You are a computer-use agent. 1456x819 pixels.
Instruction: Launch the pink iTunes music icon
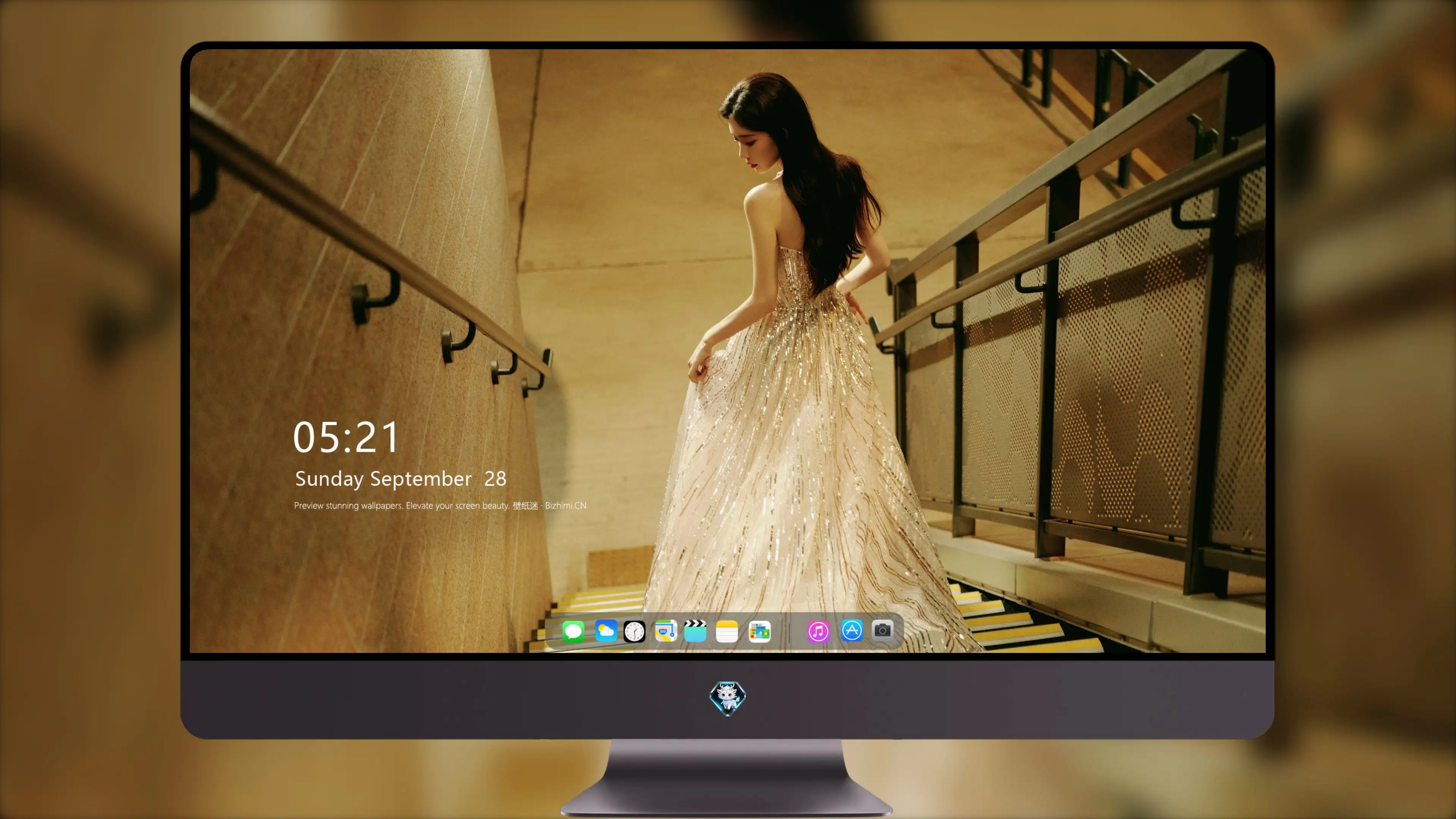click(819, 631)
